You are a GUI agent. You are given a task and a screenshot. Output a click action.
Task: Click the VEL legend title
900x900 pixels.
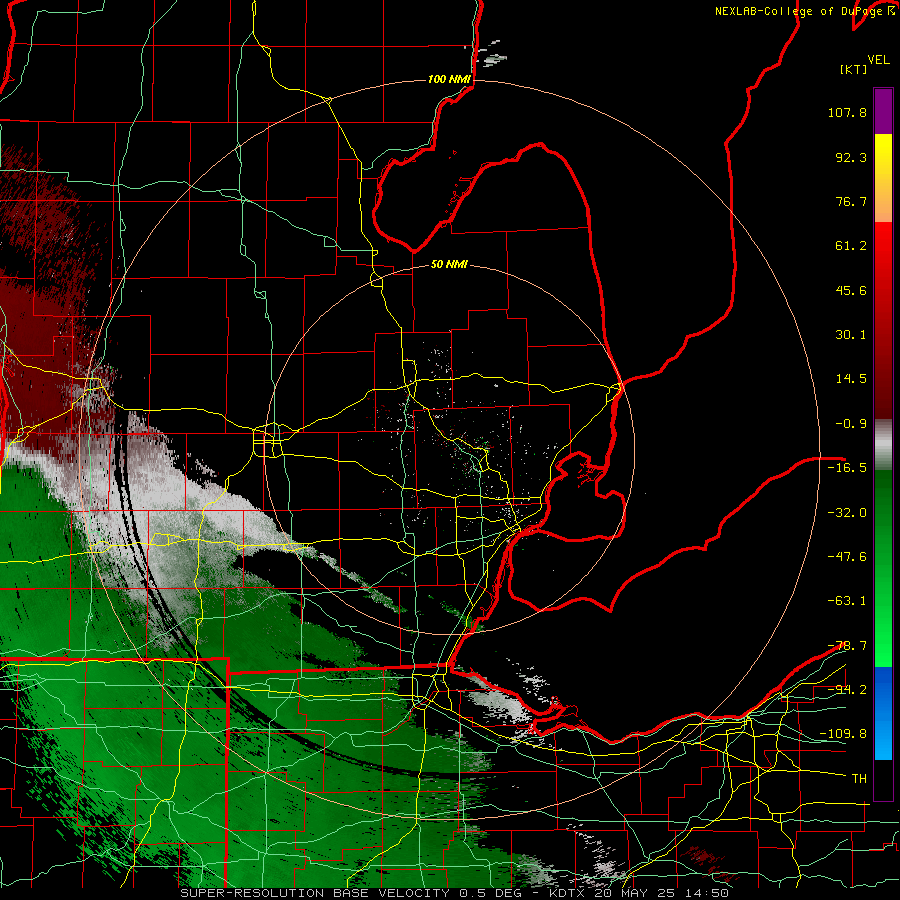coord(879,60)
